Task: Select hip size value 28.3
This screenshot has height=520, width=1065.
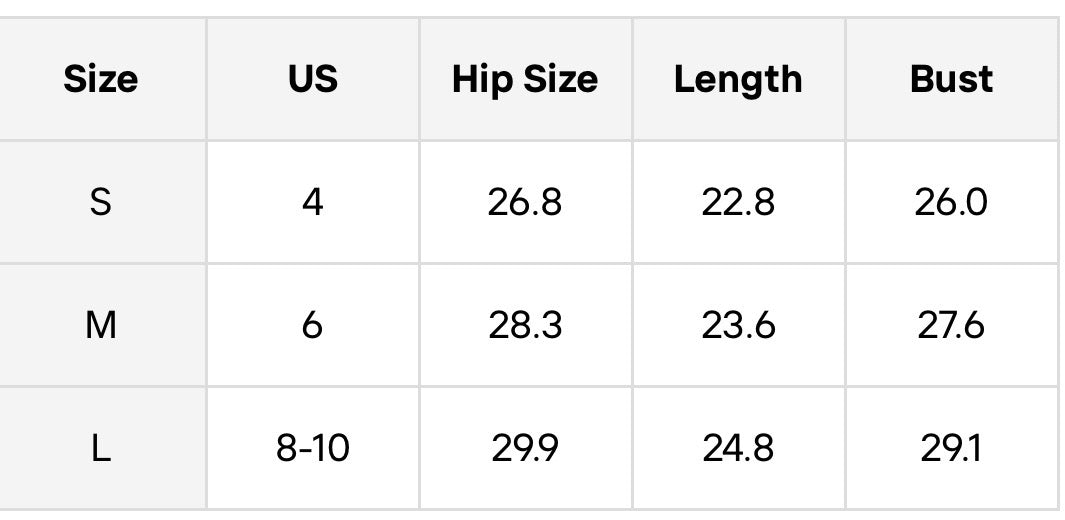Action: point(525,325)
